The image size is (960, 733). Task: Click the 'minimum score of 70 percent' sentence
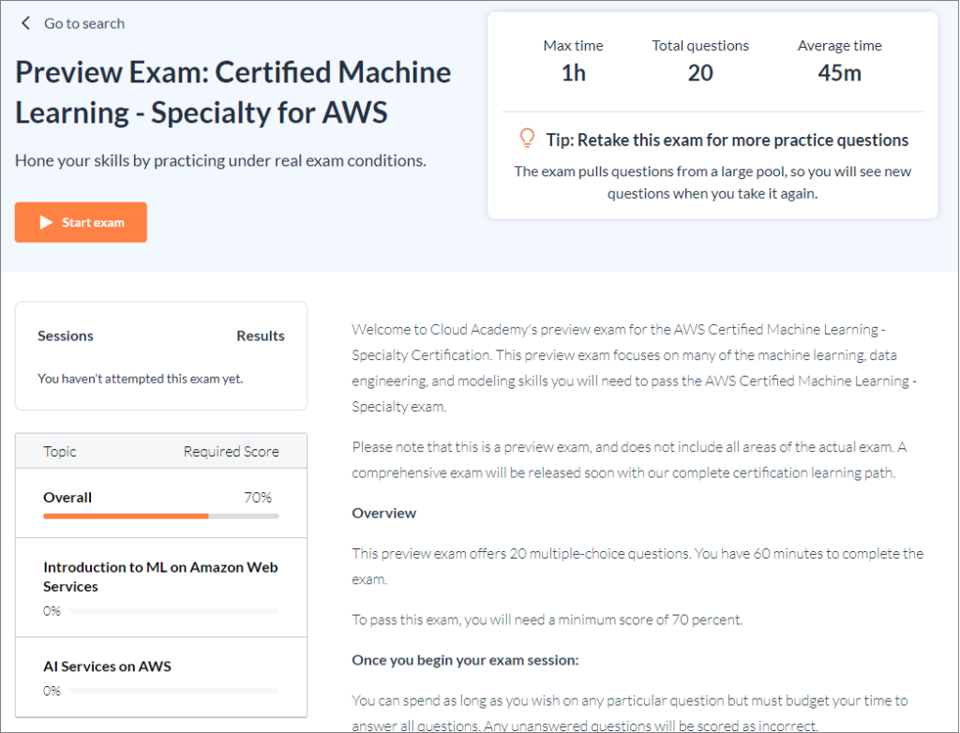point(547,620)
